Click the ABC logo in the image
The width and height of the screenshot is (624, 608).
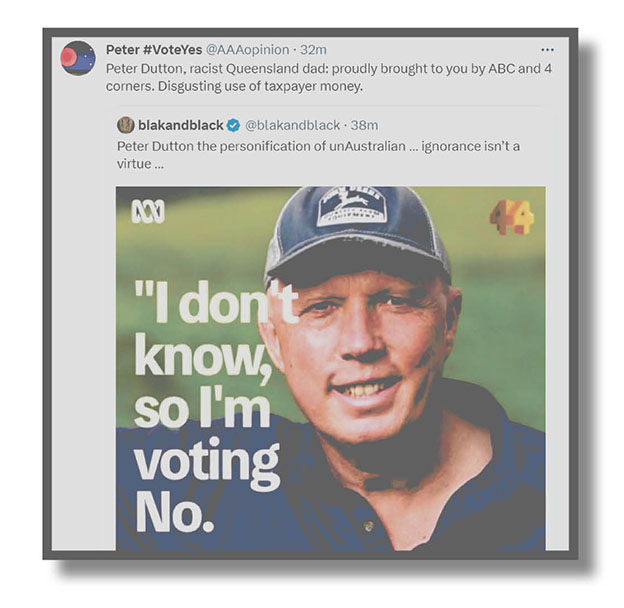click(147, 211)
